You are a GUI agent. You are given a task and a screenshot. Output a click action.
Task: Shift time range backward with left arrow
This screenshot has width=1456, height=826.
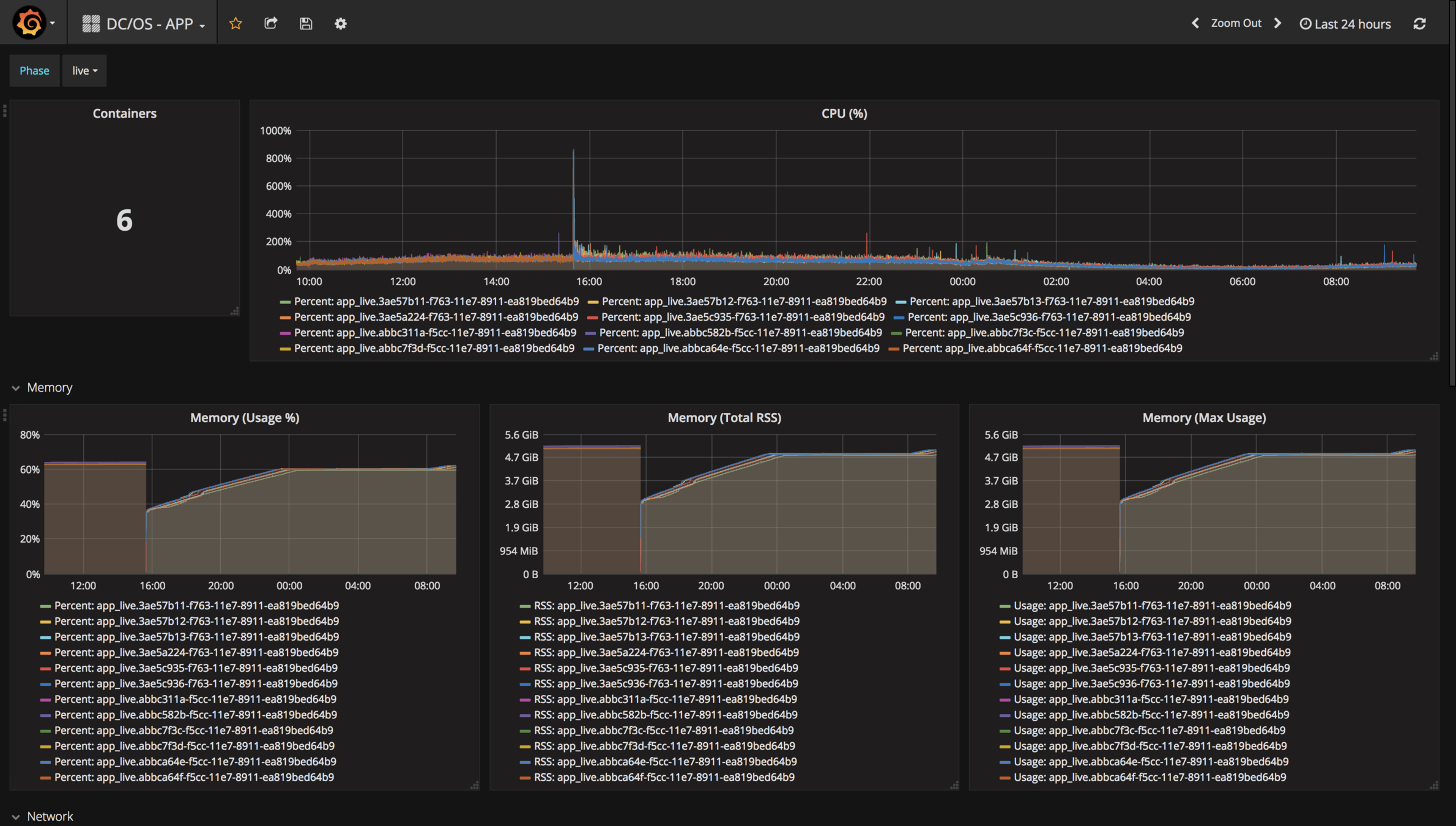pos(1195,23)
